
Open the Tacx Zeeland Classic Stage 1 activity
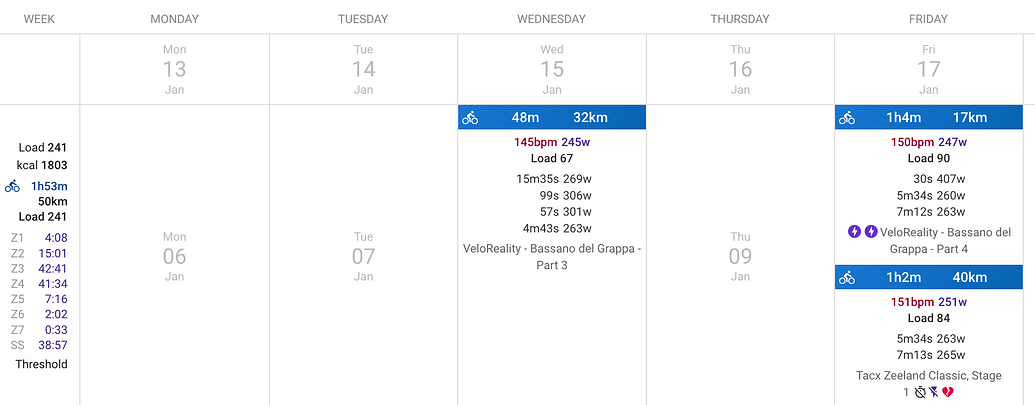tap(929, 384)
